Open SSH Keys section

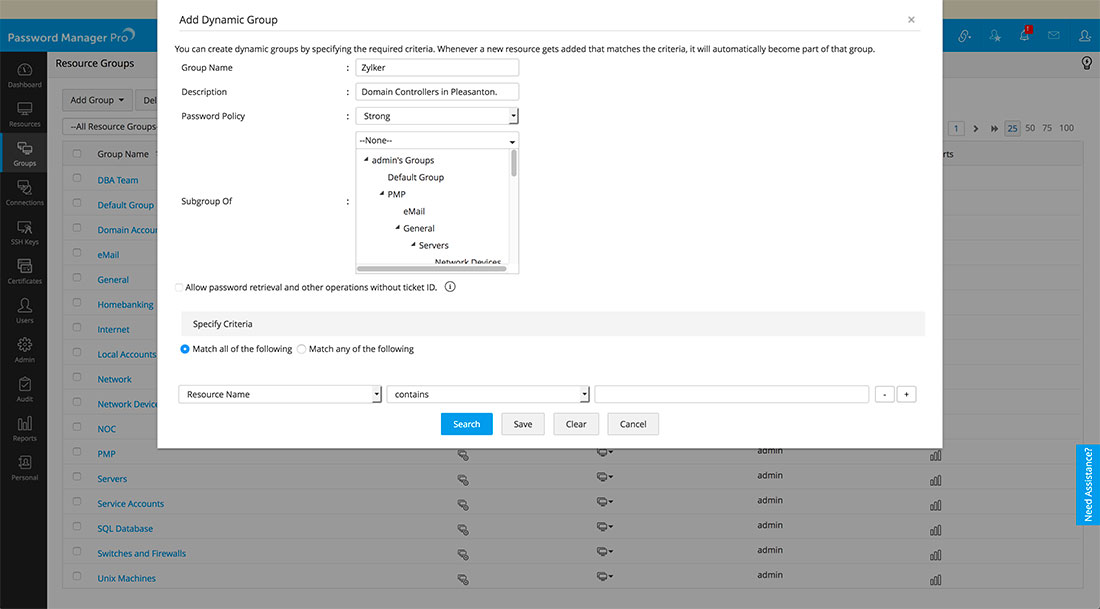pos(24,229)
